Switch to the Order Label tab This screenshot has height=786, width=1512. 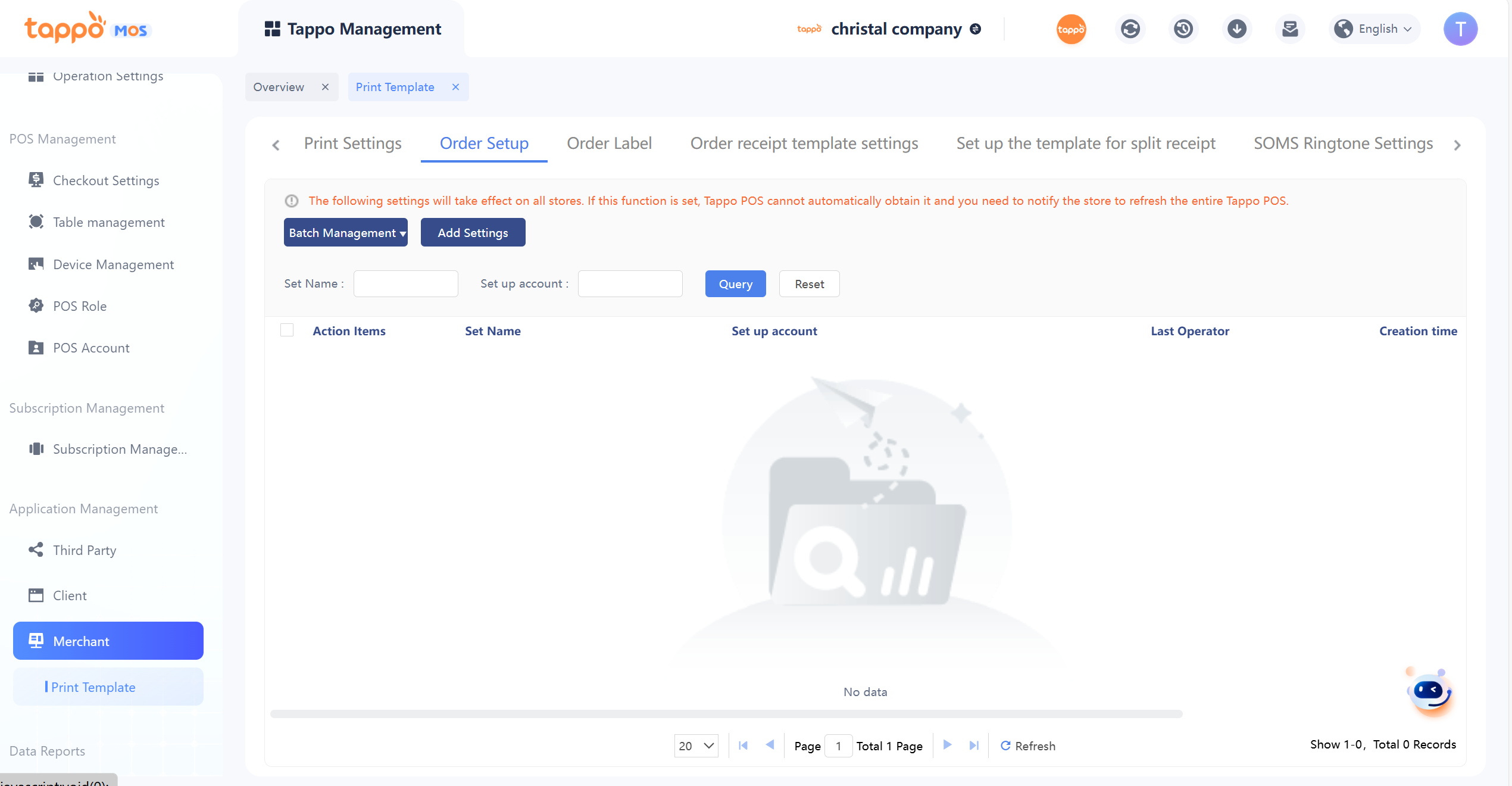pos(609,144)
